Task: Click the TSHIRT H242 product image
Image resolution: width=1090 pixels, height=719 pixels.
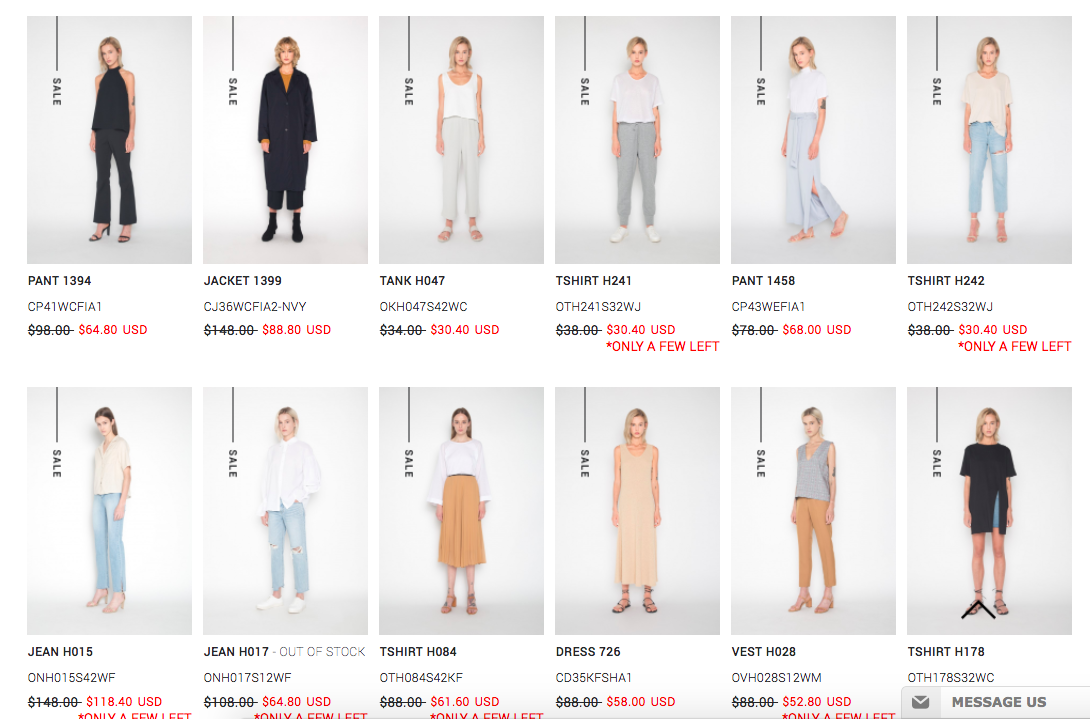Action: (x=989, y=140)
